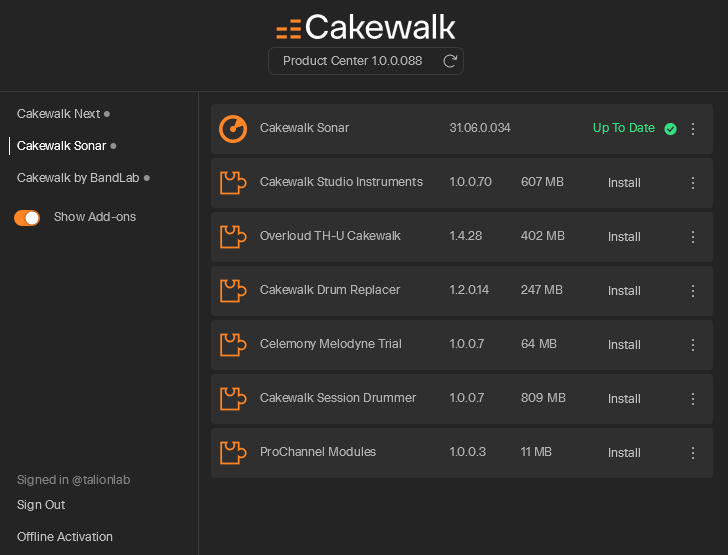Install ProChannel Modules
This screenshot has width=728, height=555.
point(624,453)
